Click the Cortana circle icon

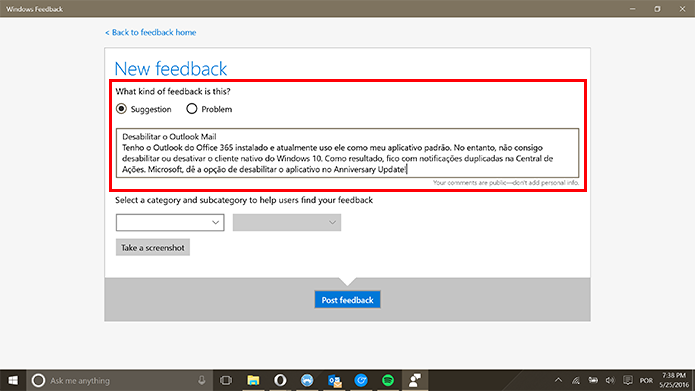pos(39,380)
